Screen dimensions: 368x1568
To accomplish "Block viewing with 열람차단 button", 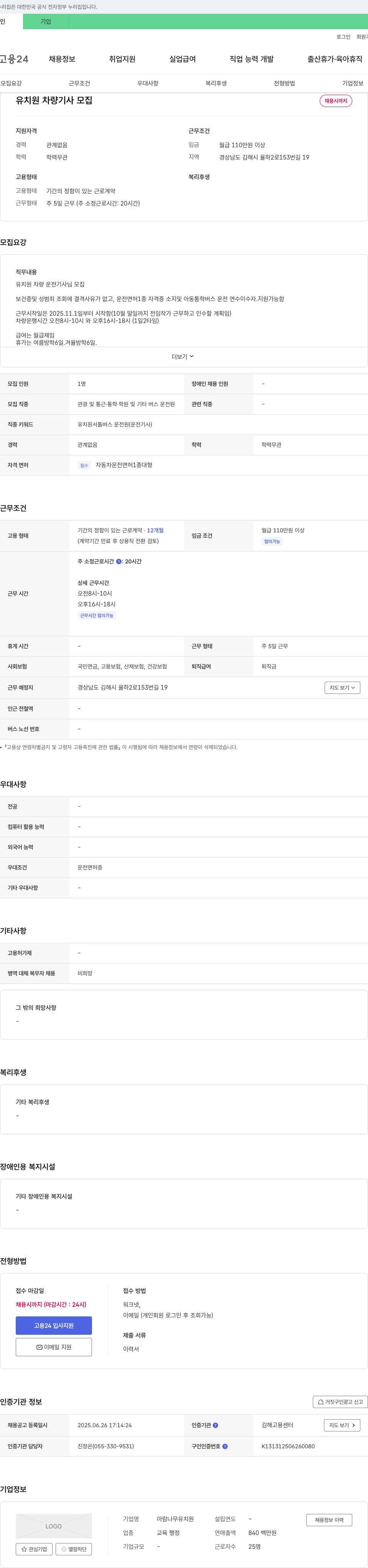I will (74, 1549).
